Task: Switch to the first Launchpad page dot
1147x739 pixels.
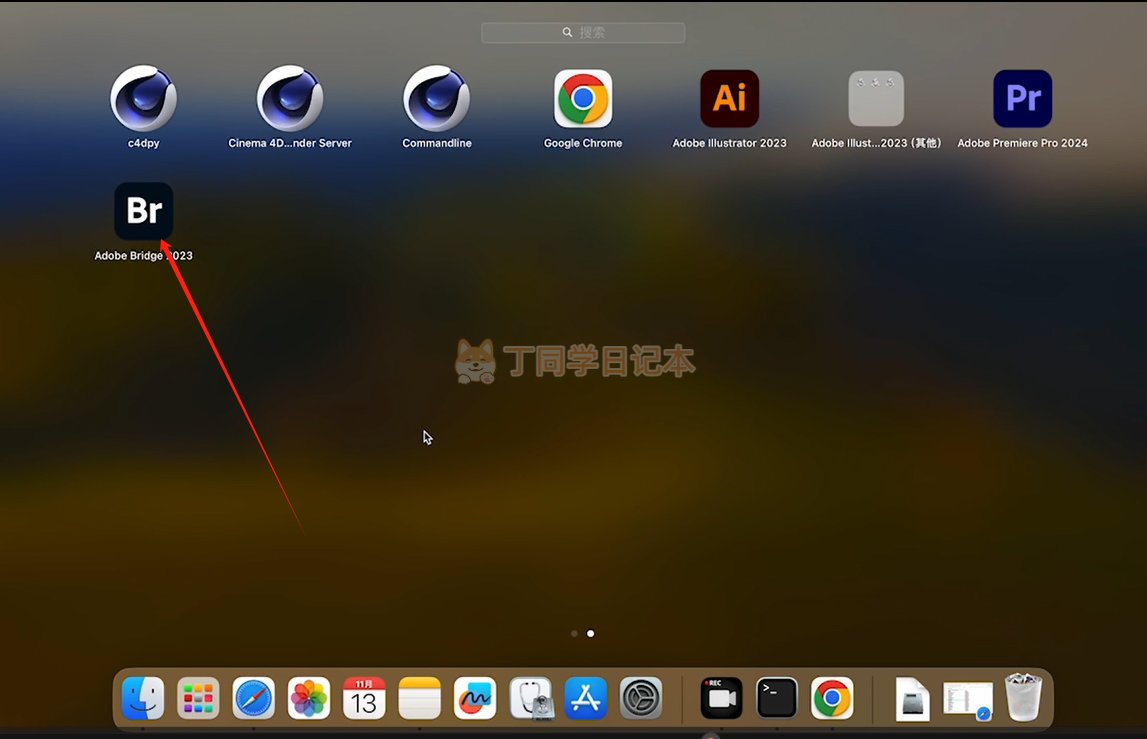Action: pyautogui.click(x=574, y=633)
